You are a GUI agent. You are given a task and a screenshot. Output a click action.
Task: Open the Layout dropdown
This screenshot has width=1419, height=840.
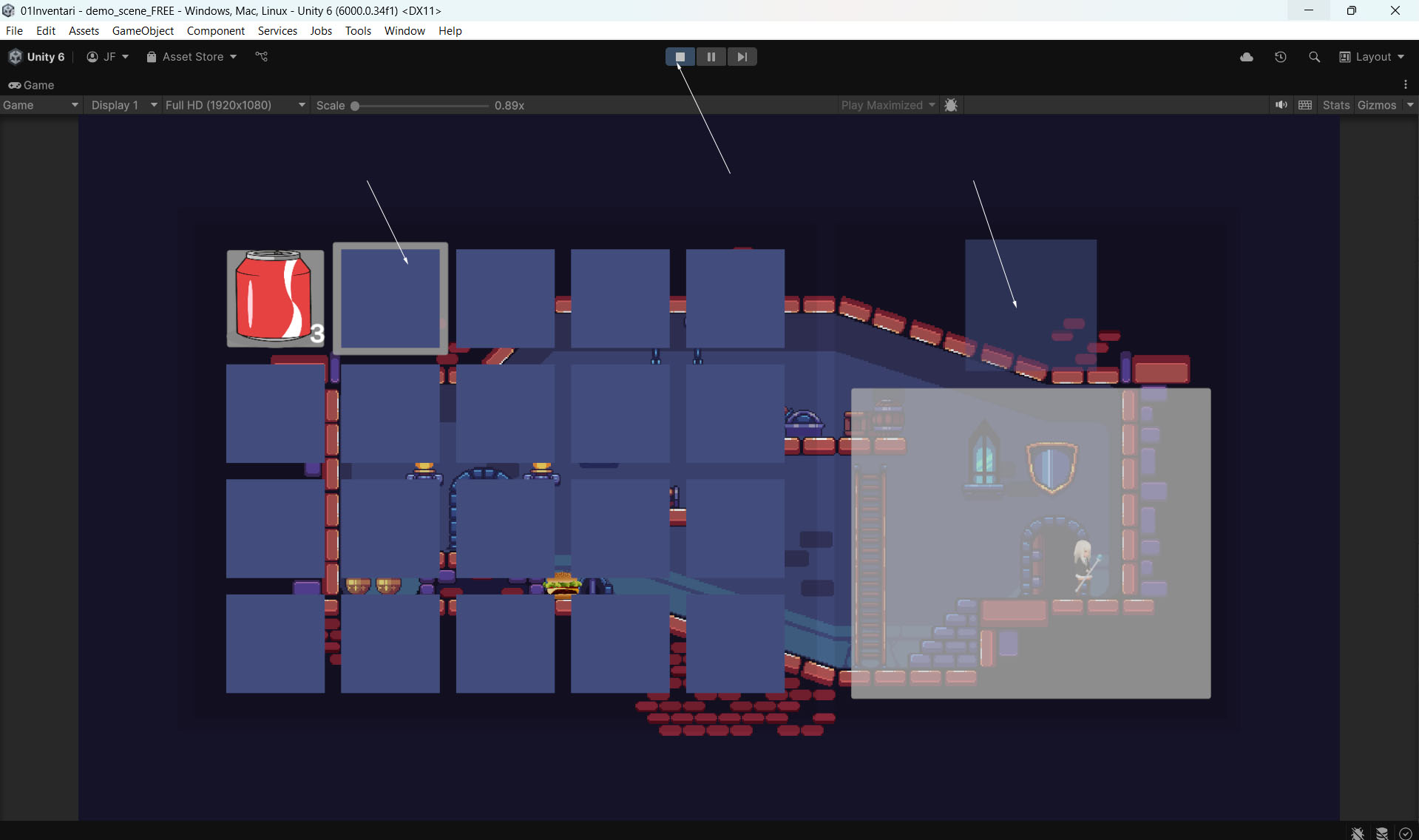1372,57
